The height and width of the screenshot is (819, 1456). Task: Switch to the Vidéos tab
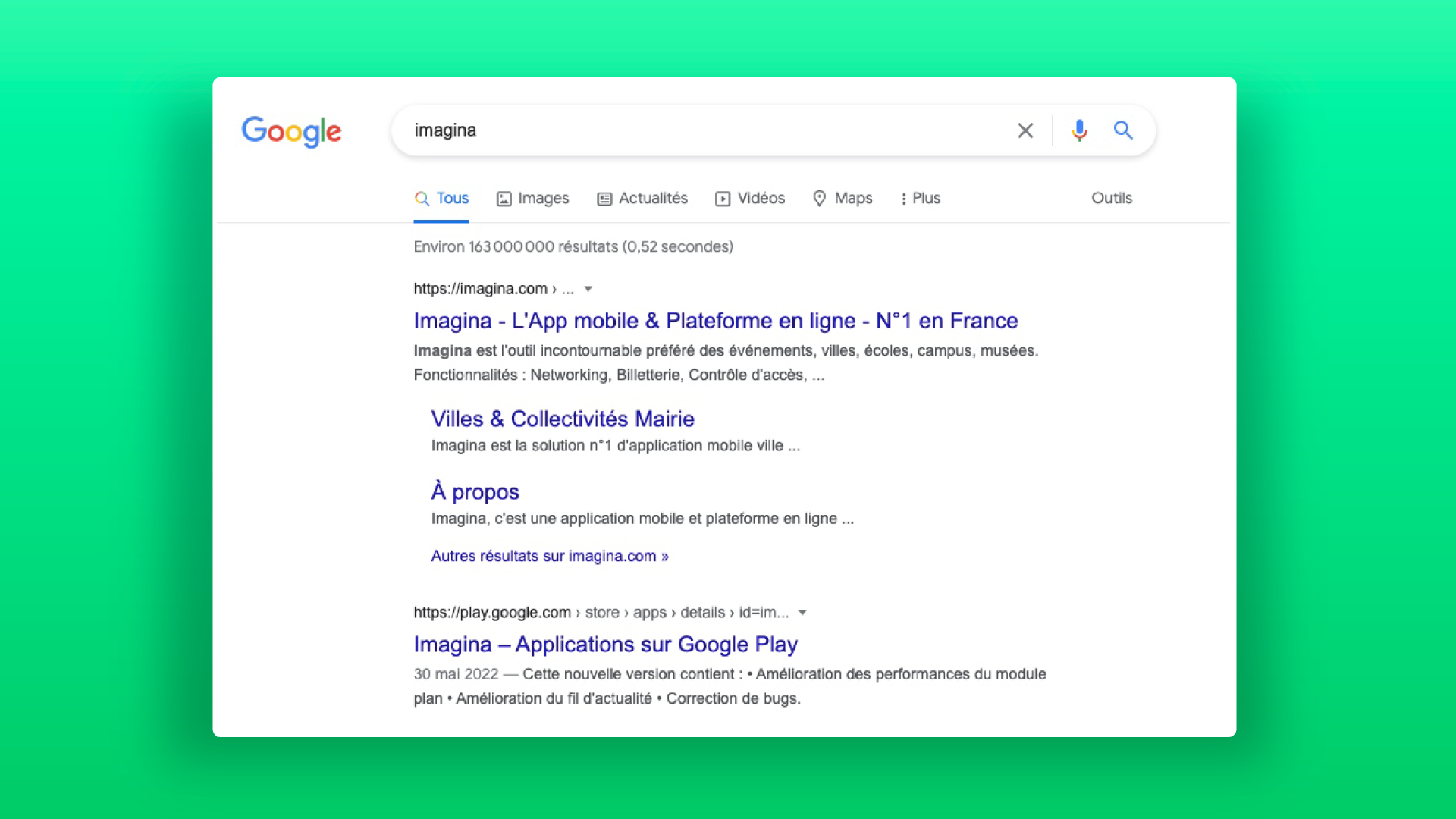[750, 199]
